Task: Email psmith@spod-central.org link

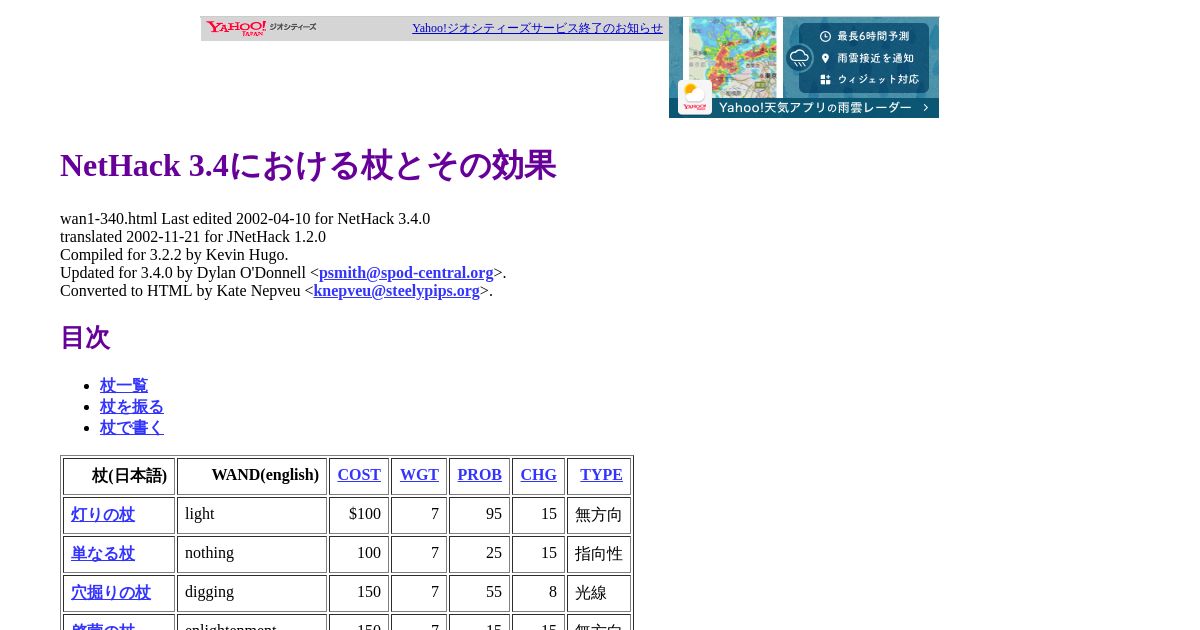Action: [x=406, y=273]
